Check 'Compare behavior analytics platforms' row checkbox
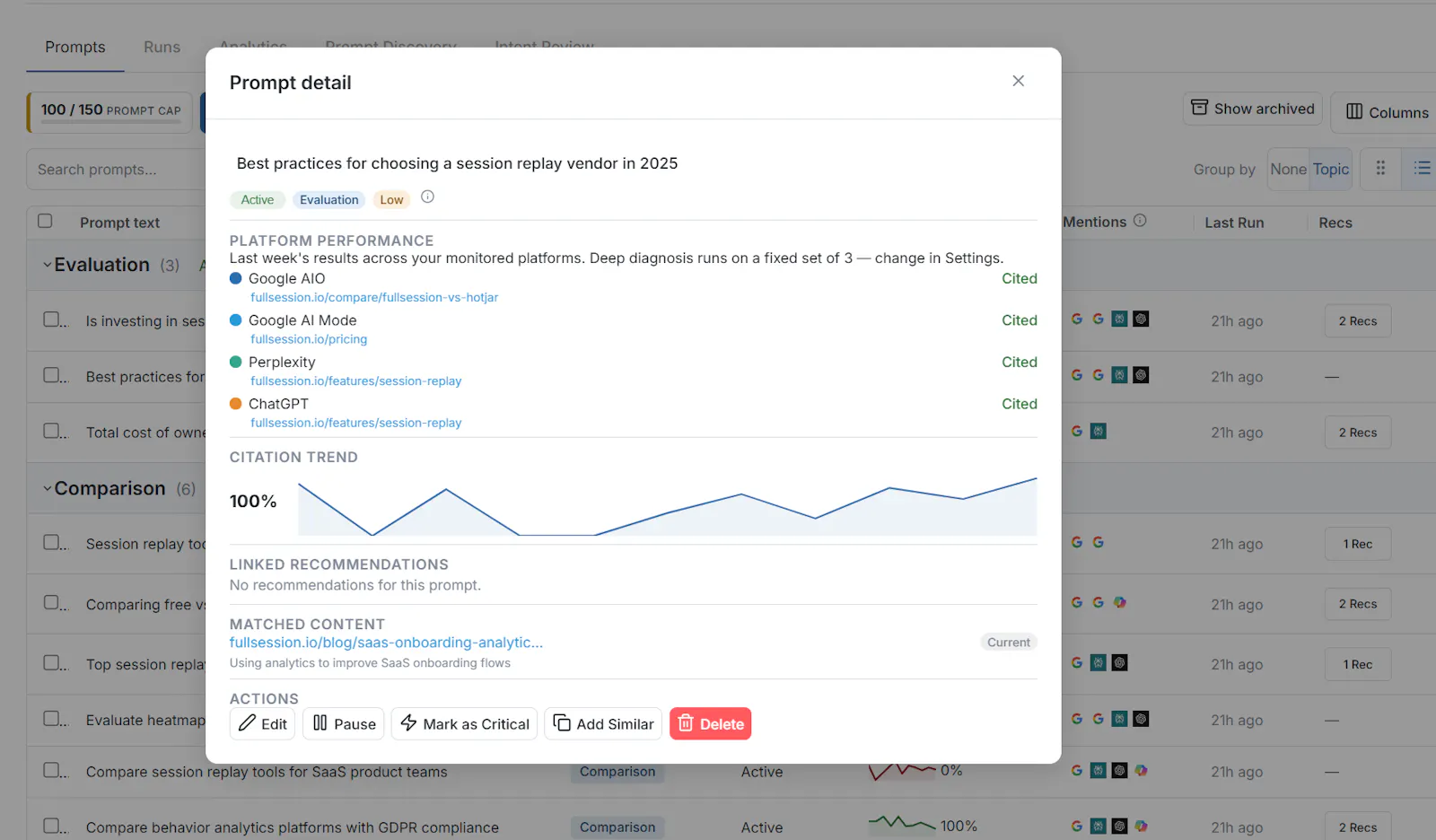This screenshot has height=840, width=1436. pos(51,826)
